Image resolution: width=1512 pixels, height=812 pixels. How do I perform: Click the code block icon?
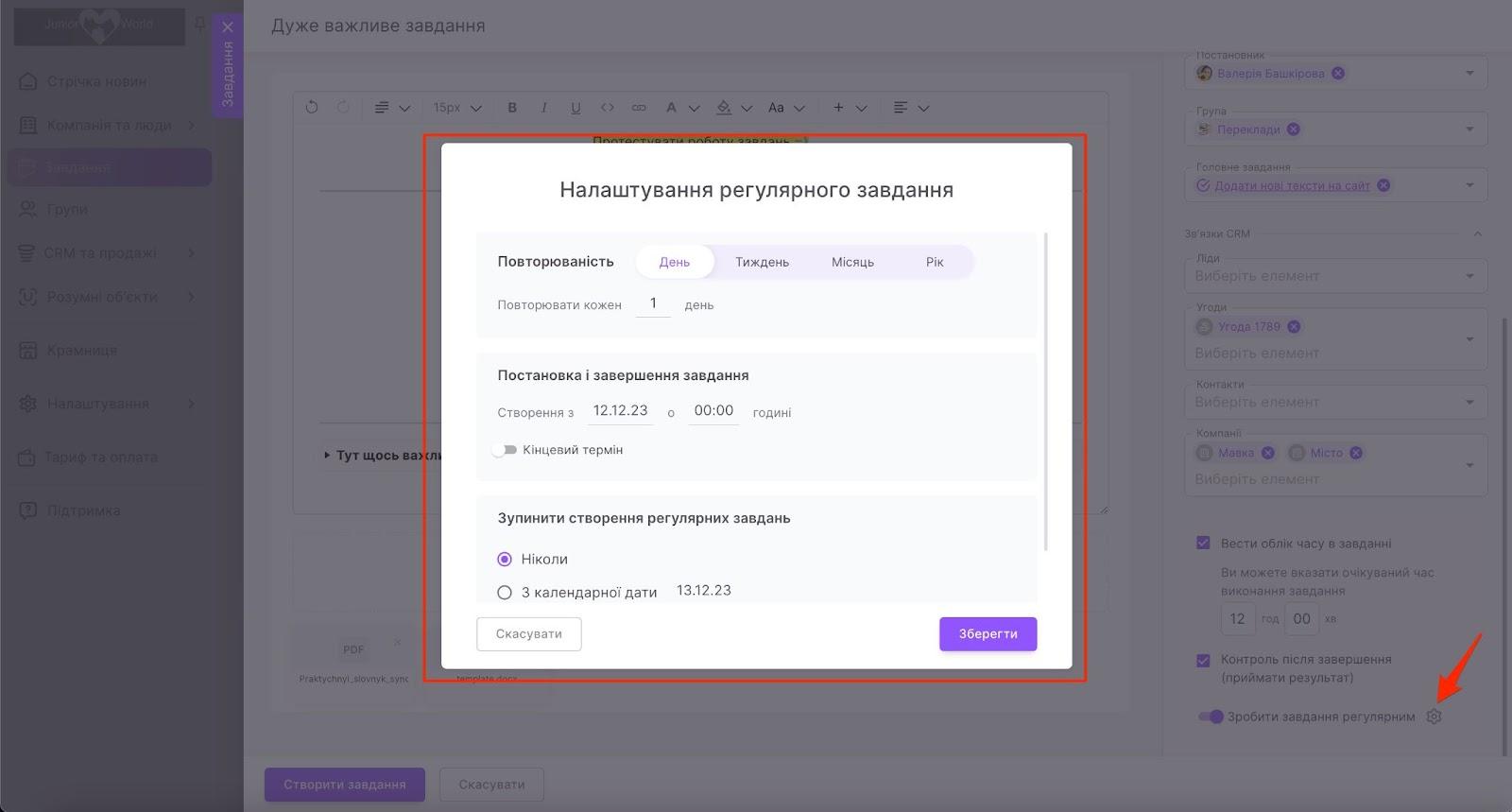pos(608,108)
